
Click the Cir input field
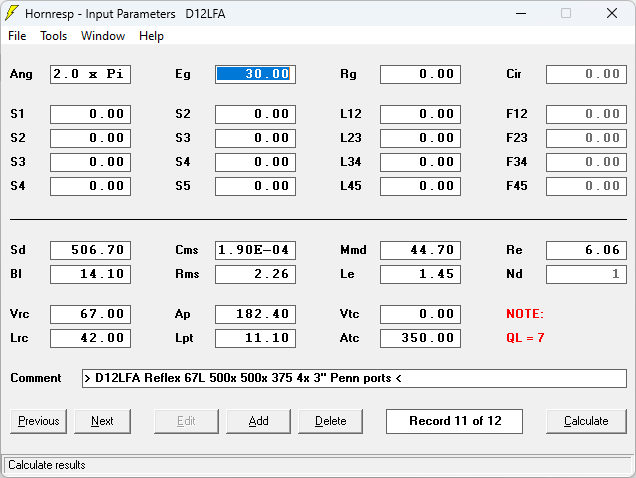point(586,74)
